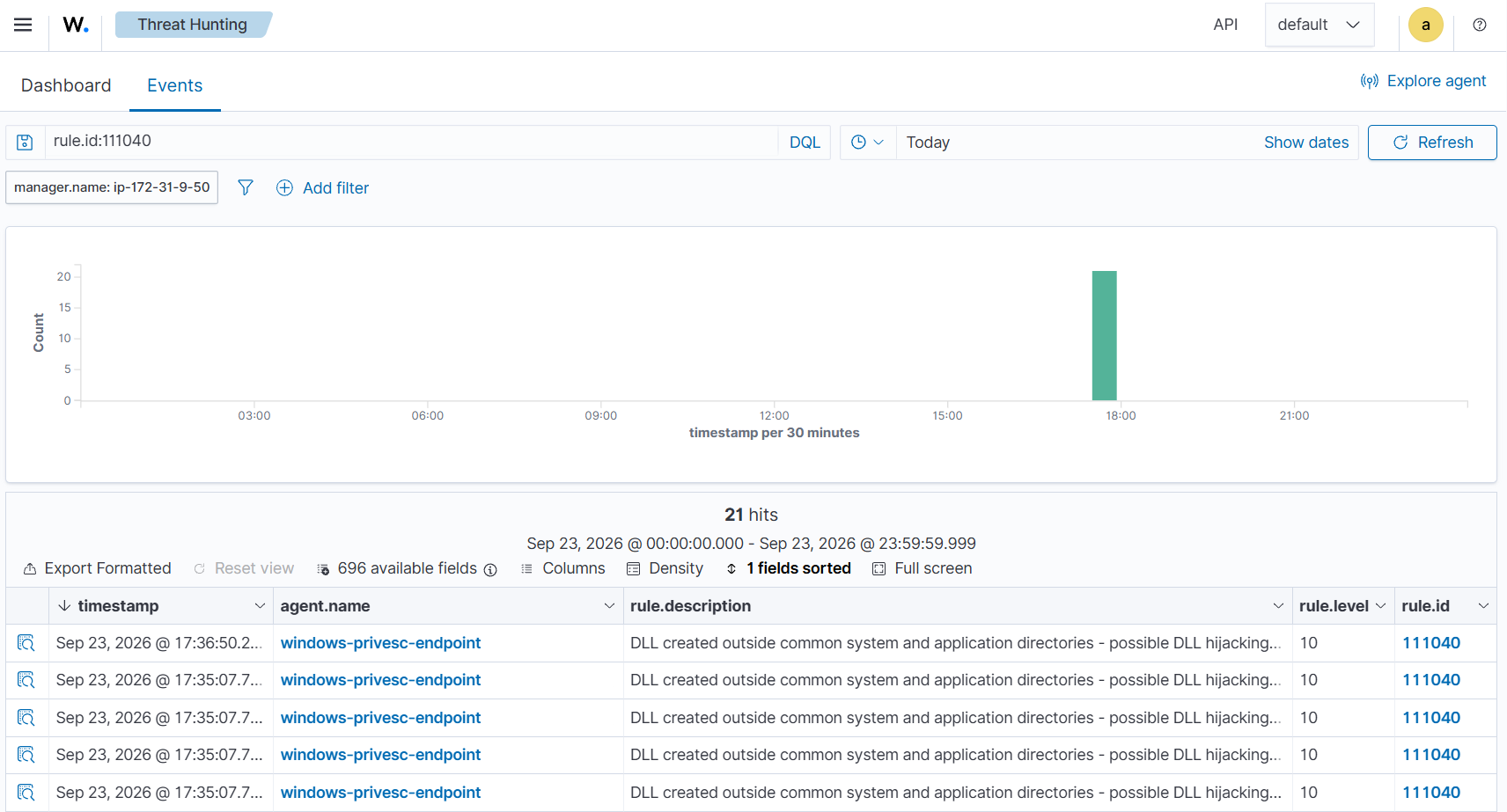Expand rule.description column options chevron
1507x812 pixels.
tap(1278, 606)
